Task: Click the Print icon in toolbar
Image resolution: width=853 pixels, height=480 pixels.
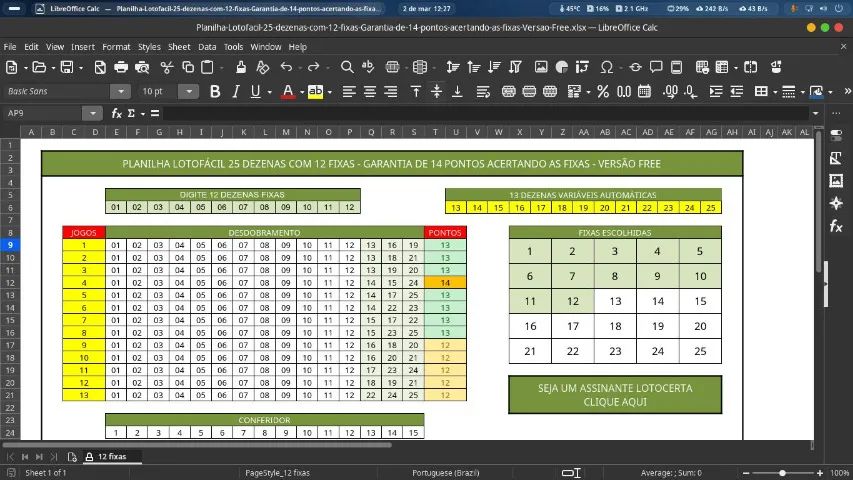Action: pyautogui.click(x=121, y=67)
